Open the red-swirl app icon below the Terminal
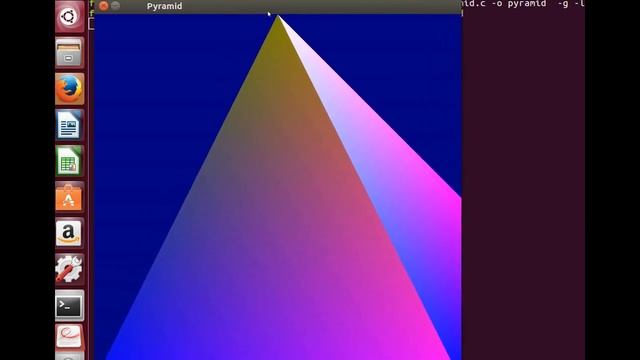 69,337
